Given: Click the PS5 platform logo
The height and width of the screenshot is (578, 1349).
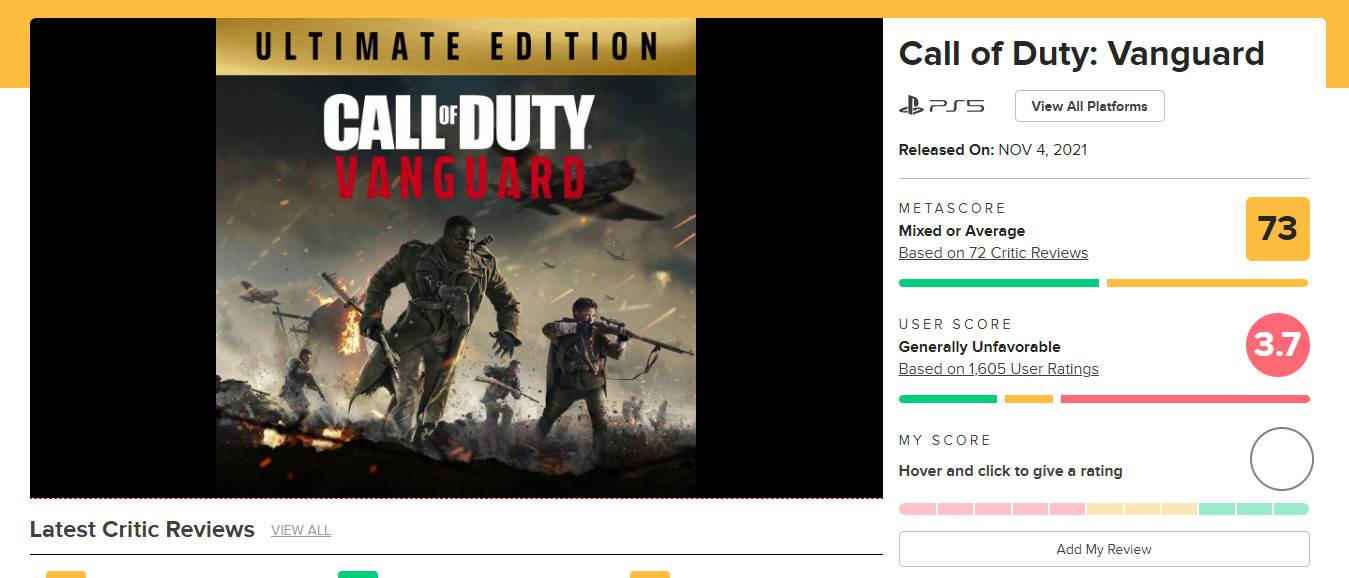Looking at the screenshot, I should (941, 106).
